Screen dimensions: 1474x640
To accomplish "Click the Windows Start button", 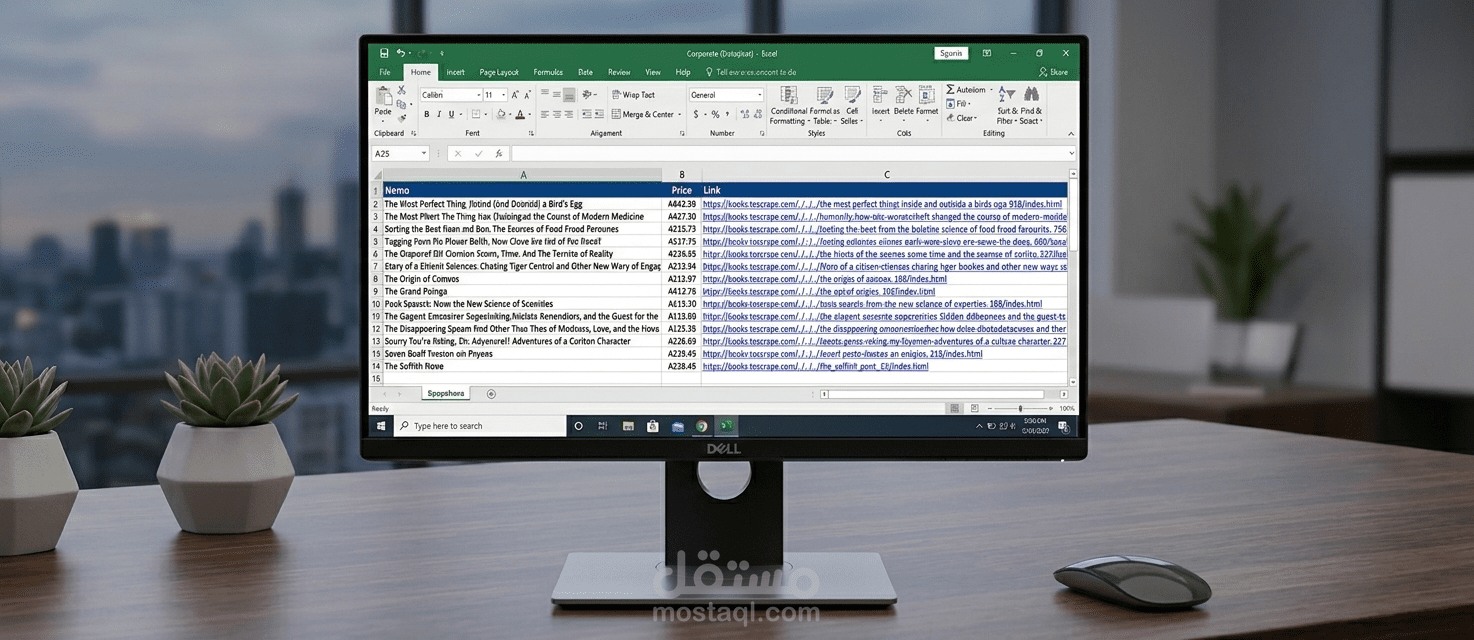I will pos(381,426).
